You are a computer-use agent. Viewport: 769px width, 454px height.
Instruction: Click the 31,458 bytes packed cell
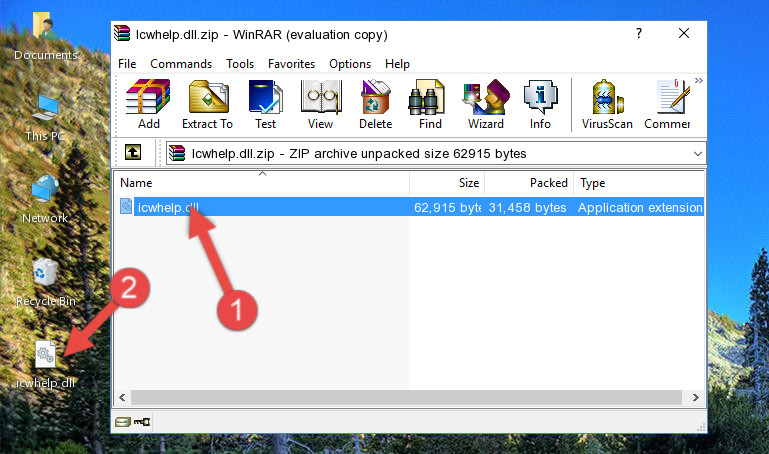pos(527,207)
